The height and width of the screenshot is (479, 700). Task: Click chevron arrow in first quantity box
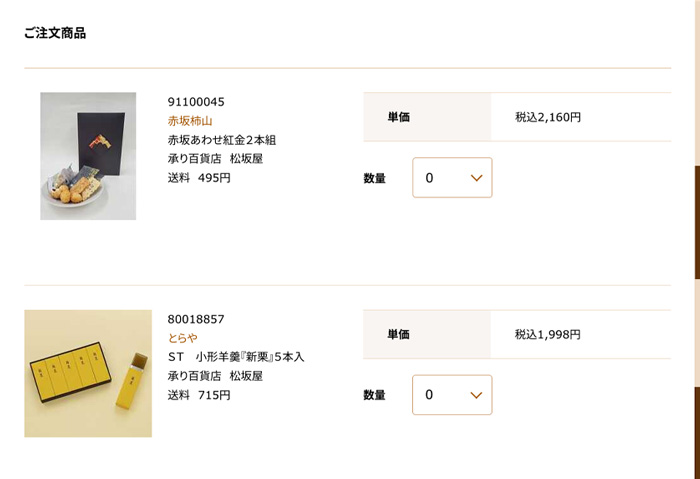(476, 178)
